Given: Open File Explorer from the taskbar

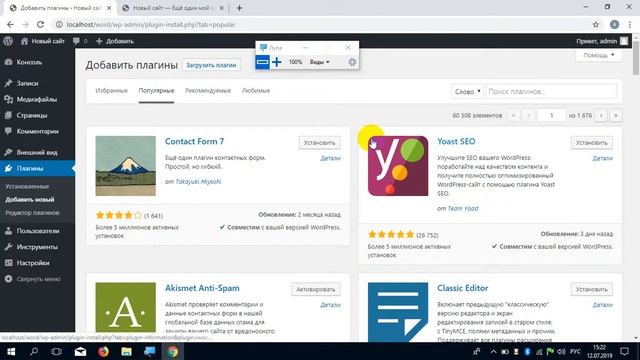Looking at the screenshot, I should pos(127,351).
